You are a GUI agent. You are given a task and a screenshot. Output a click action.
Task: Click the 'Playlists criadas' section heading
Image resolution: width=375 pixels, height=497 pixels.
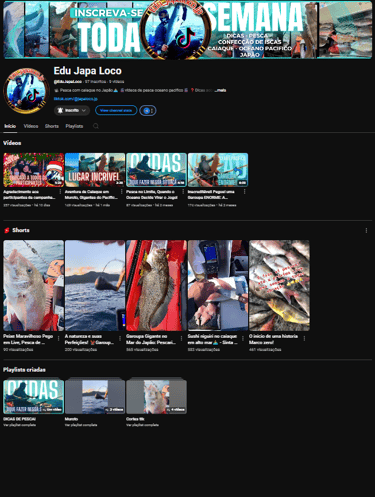(x=24, y=370)
